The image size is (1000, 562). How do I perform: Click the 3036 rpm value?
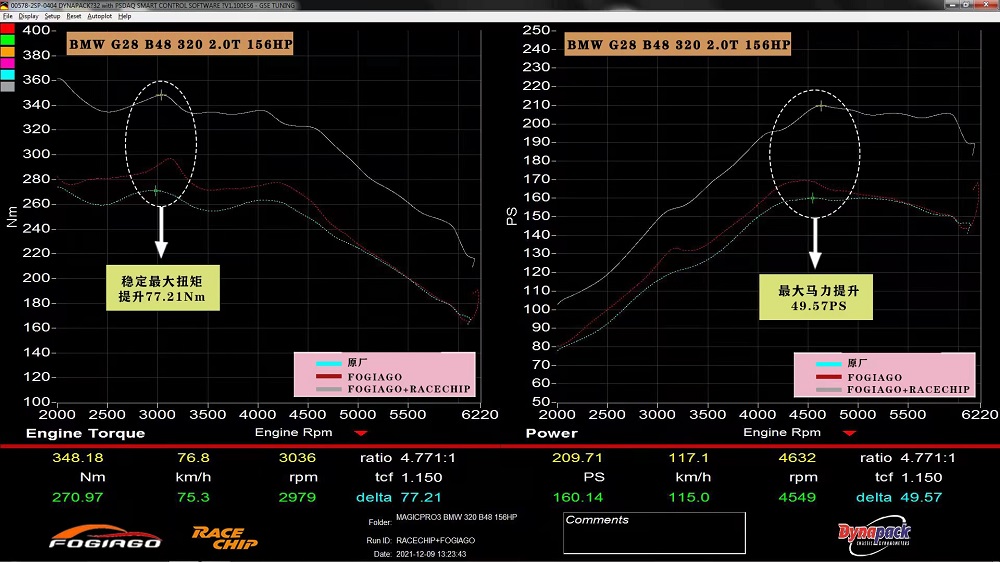[297, 458]
